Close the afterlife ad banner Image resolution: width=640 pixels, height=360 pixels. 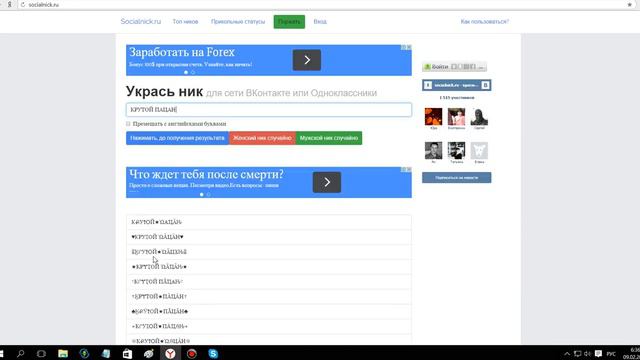(x=409, y=169)
